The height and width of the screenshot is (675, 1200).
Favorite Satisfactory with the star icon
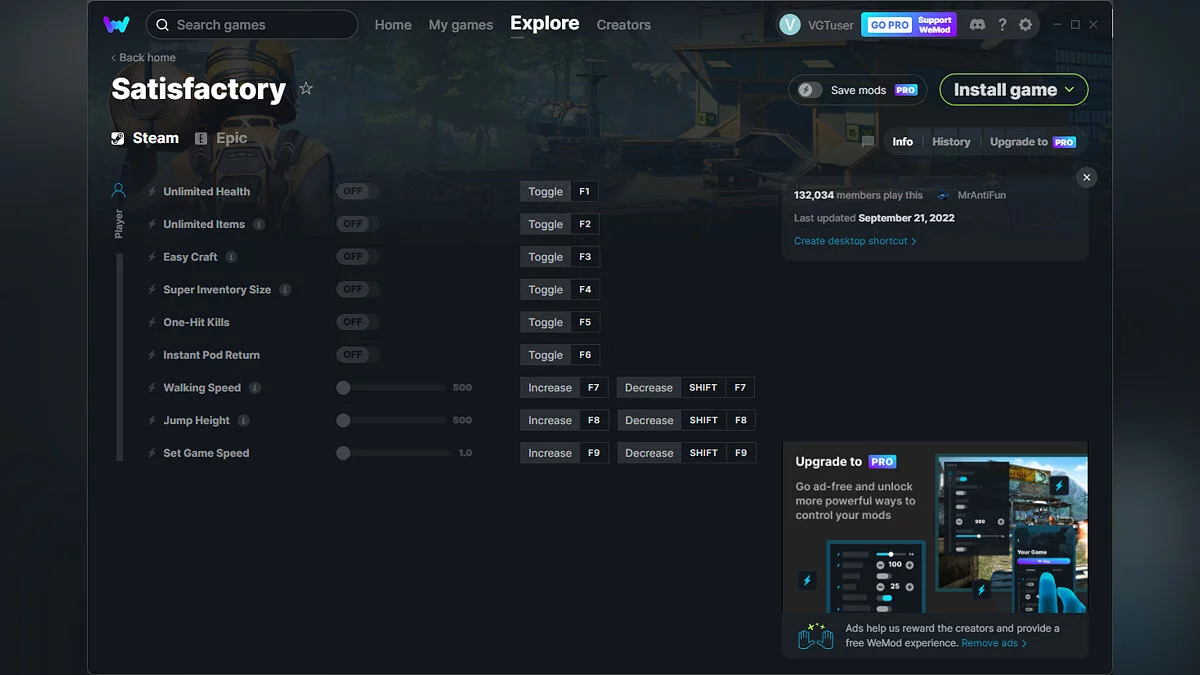[x=306, y=88]
